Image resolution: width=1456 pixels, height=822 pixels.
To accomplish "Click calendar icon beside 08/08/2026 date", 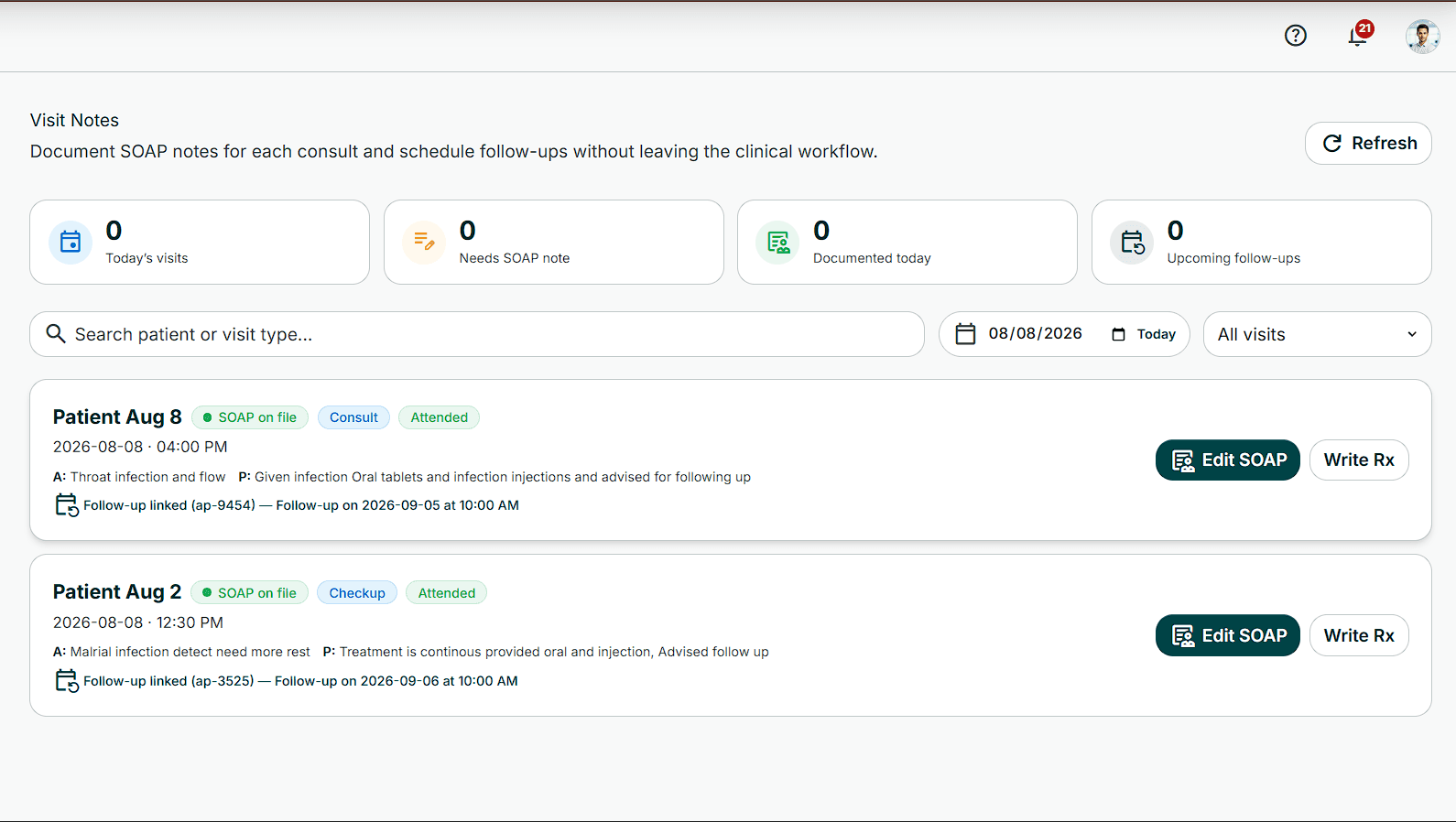I will (x=965, y=334).
